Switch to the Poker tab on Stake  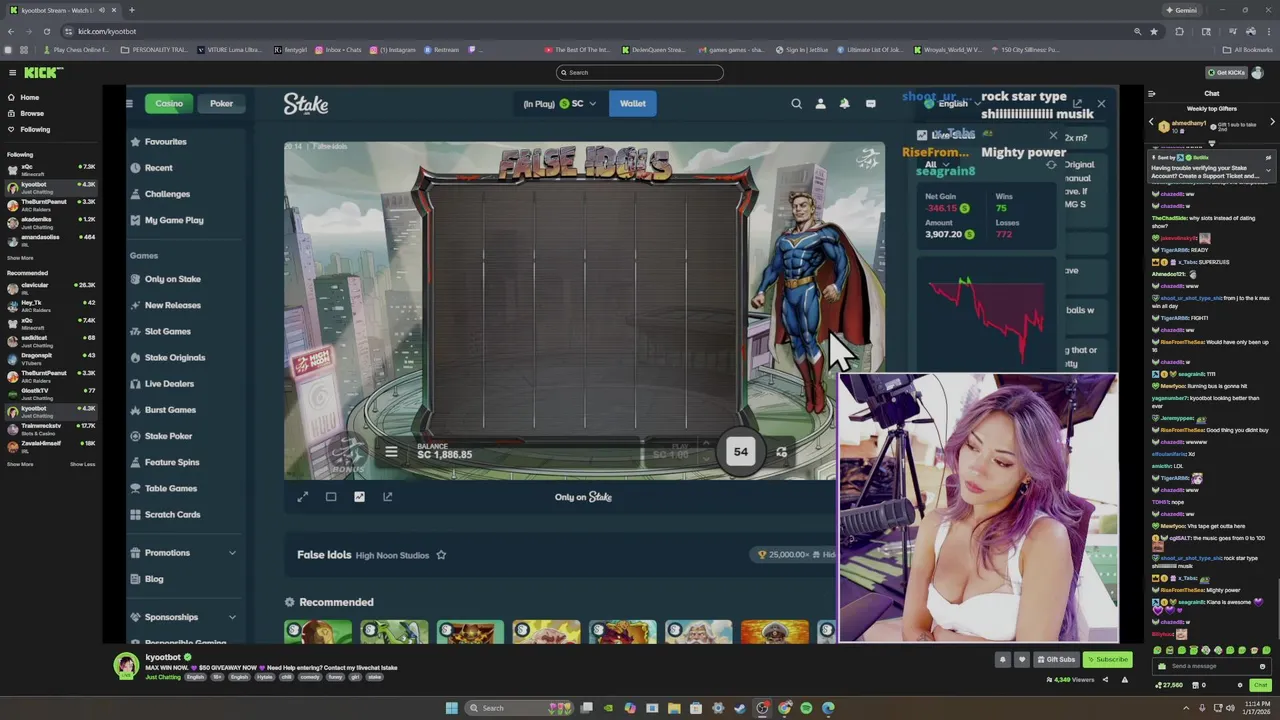(x=221, y=103)
